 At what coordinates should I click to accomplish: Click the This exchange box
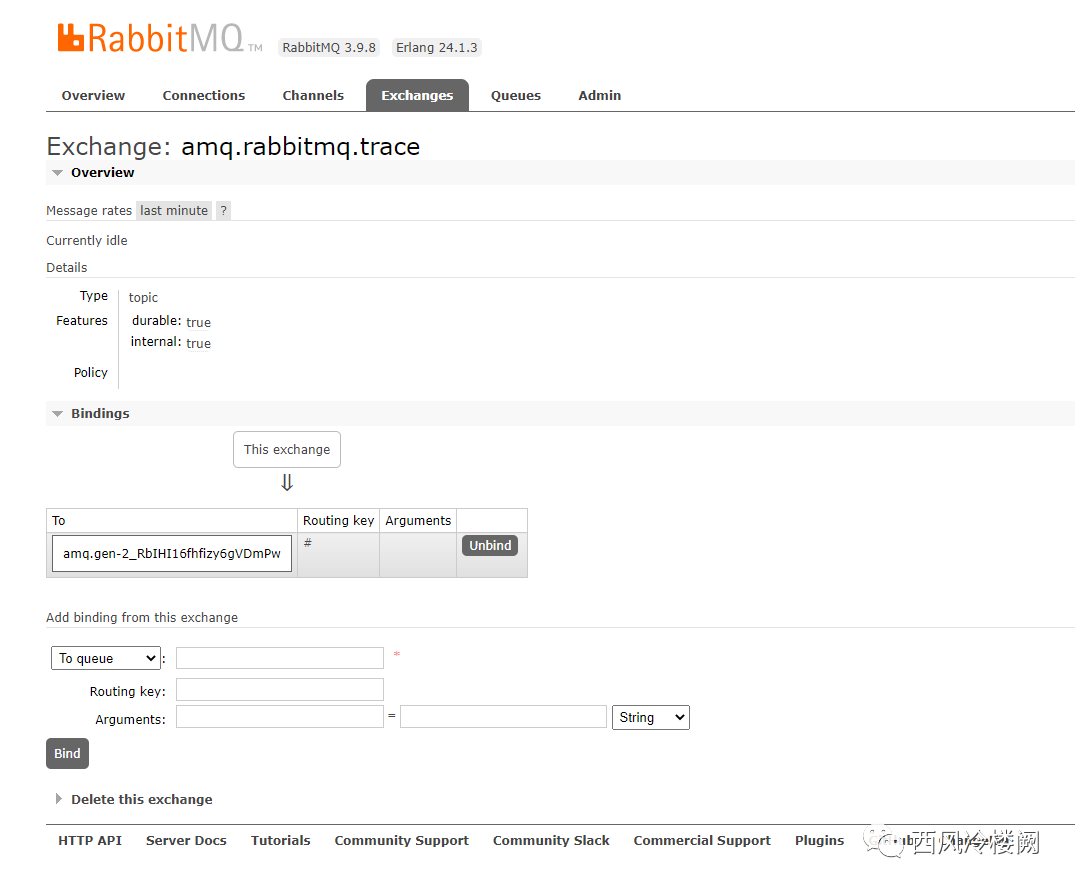click(287, 450)
